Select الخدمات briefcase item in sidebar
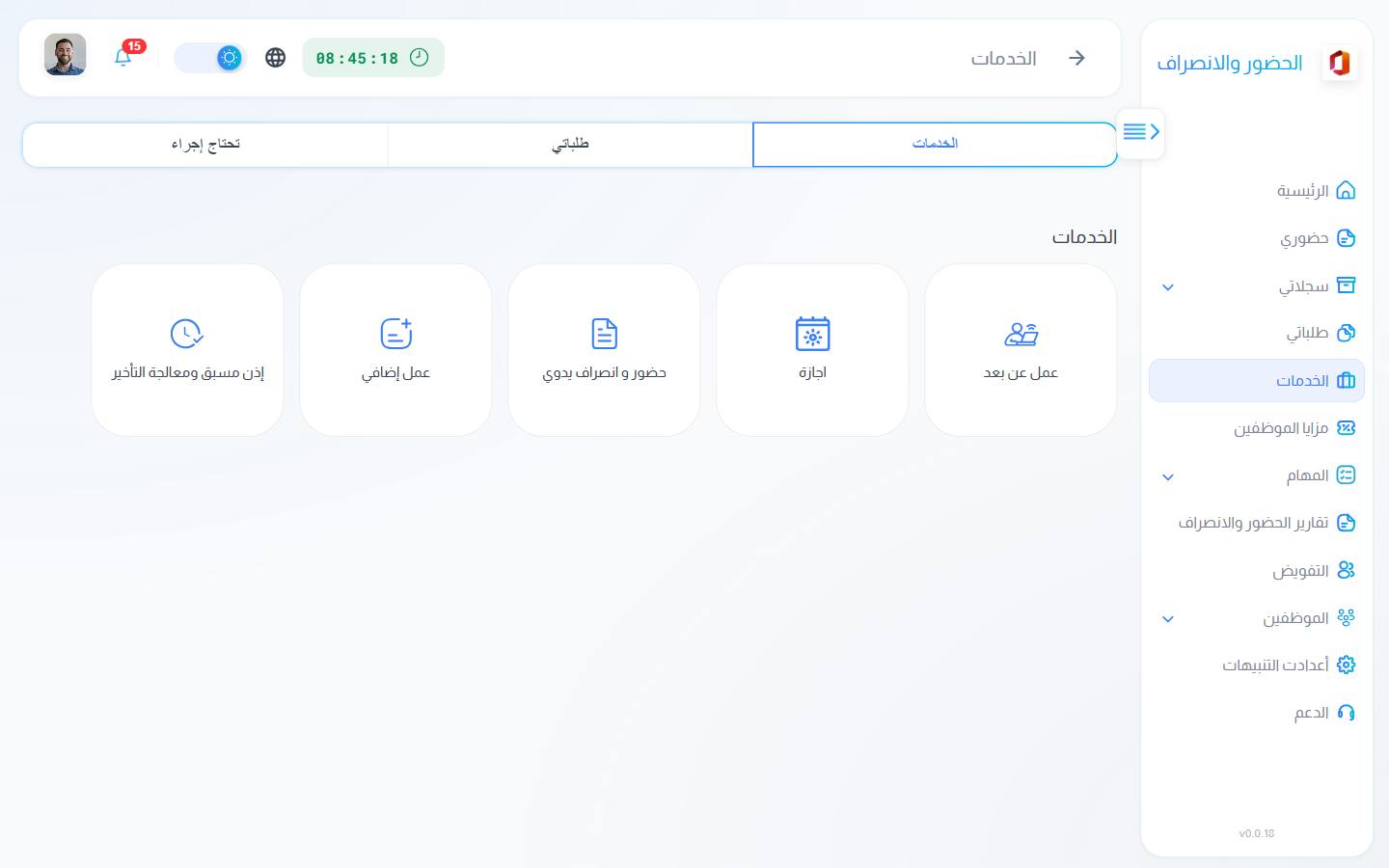This screenshot has height=868, width=1389. click(1256, 381)
